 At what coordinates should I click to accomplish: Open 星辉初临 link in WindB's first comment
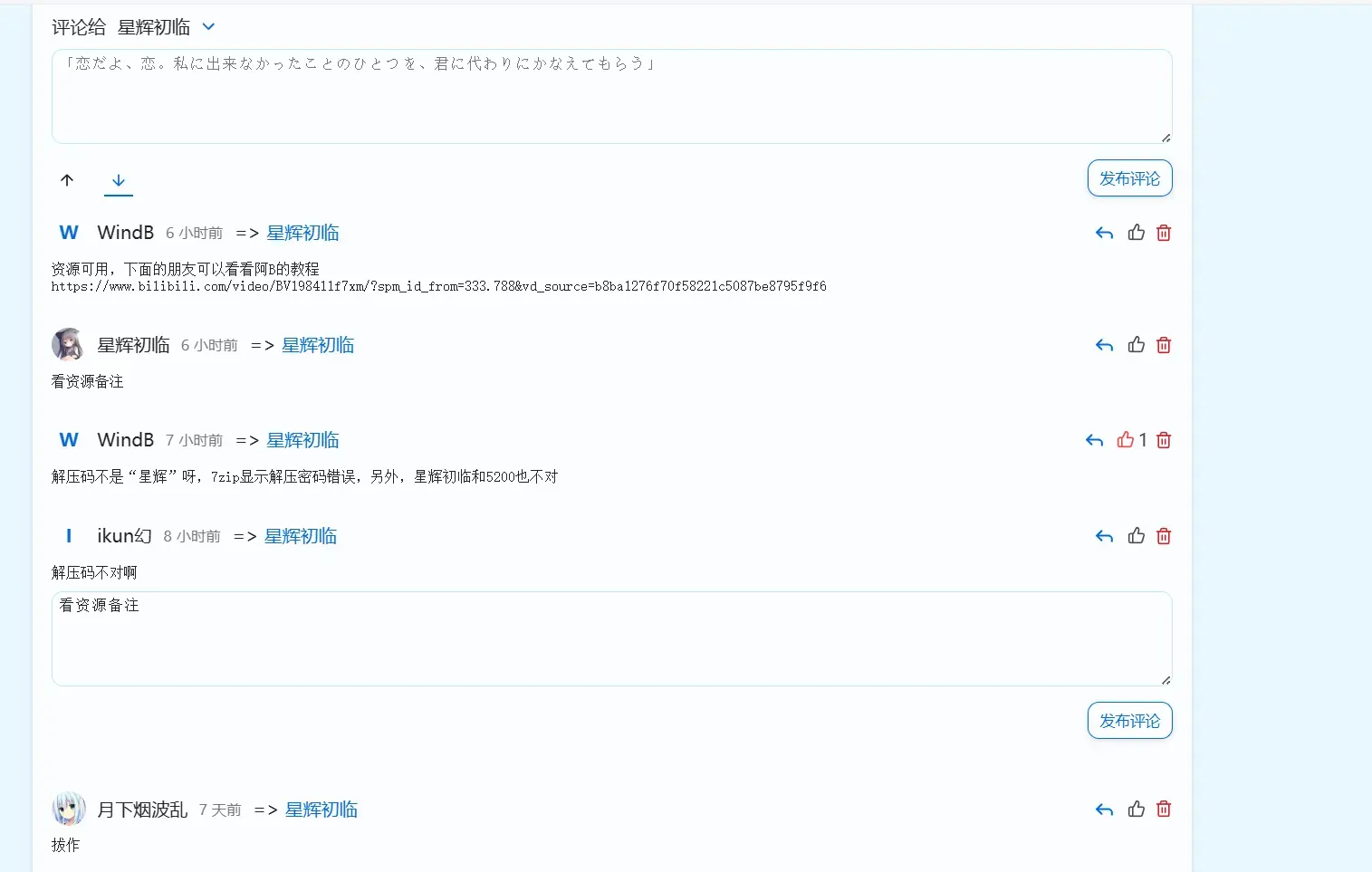tap(302, 233)
